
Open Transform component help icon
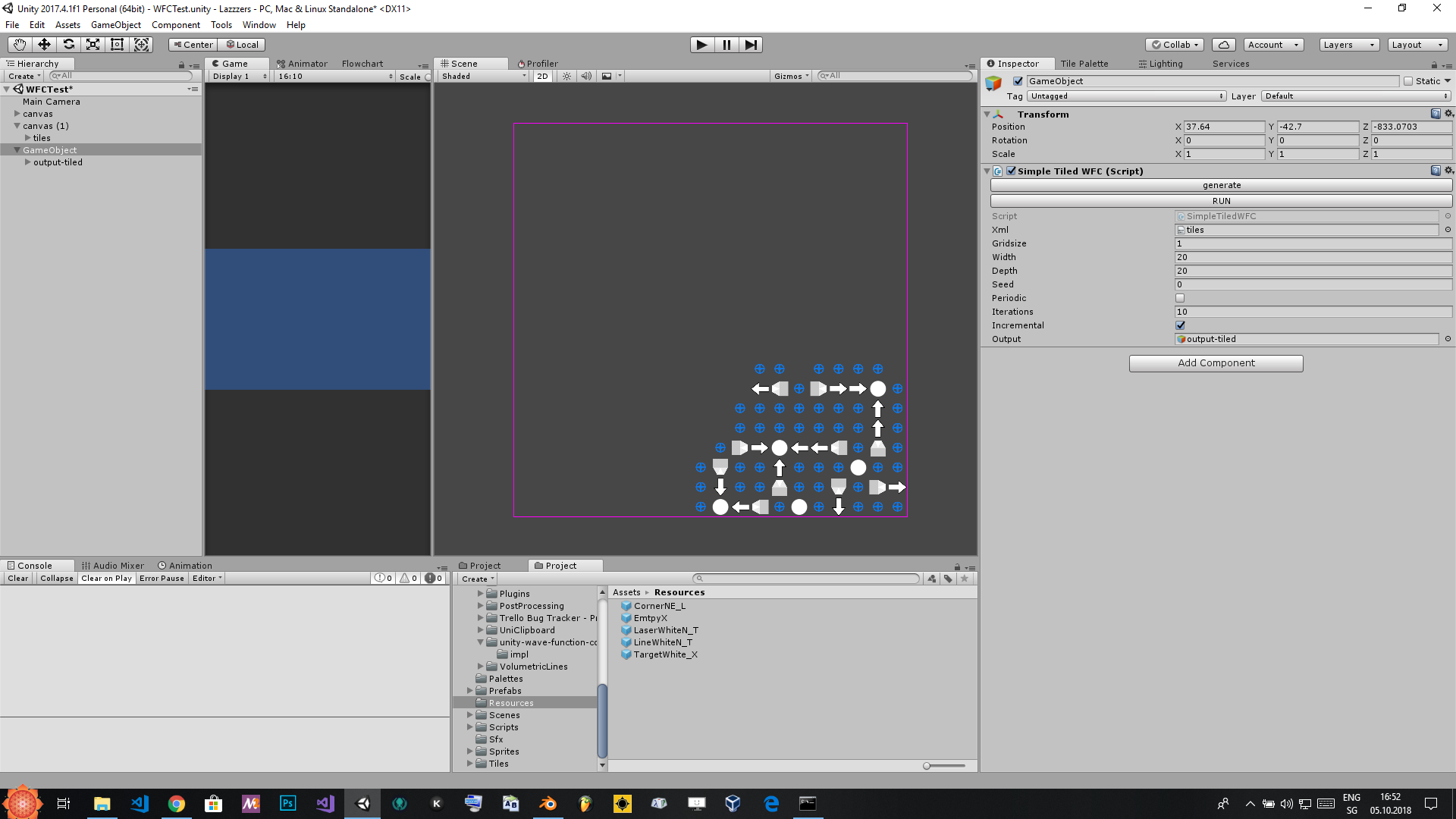[1436, 114]
